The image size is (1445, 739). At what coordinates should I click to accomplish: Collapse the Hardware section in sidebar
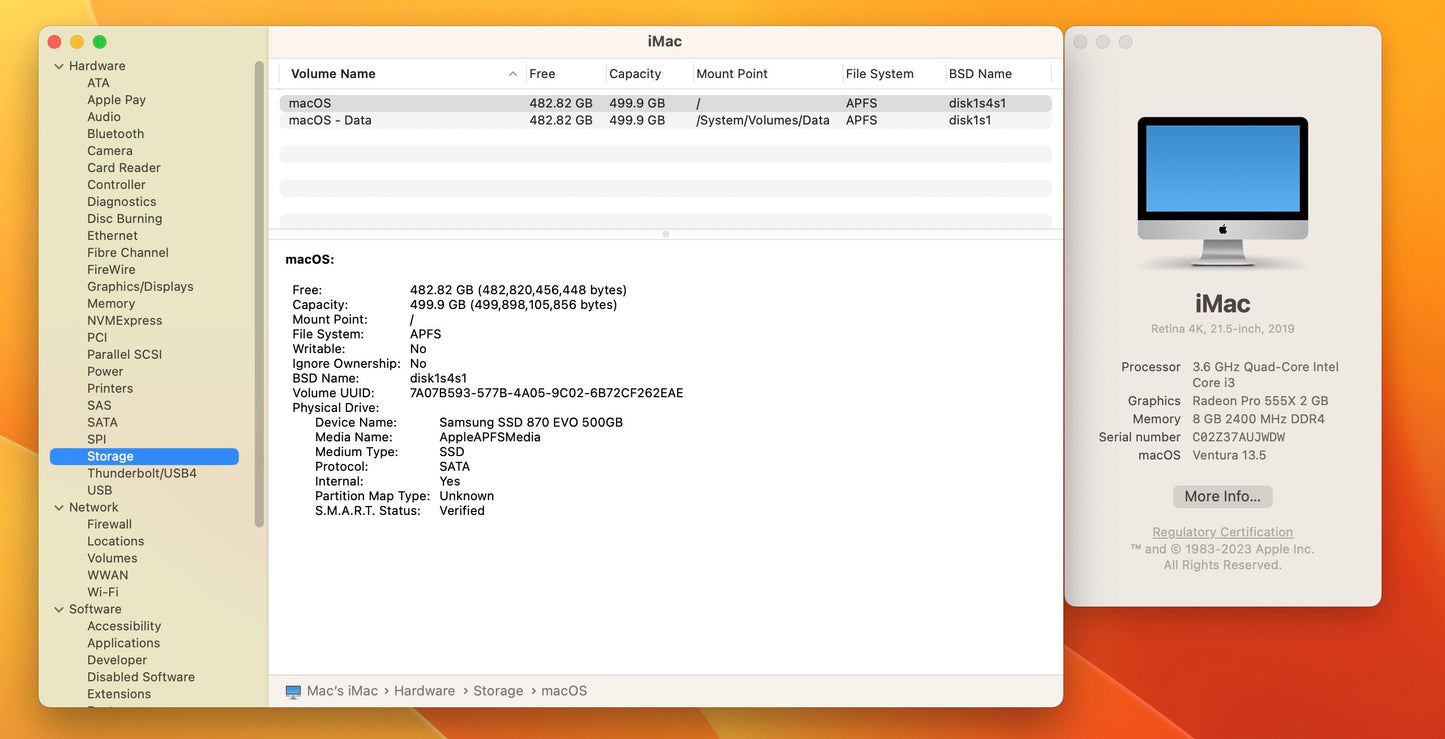[x=58, y=66]
